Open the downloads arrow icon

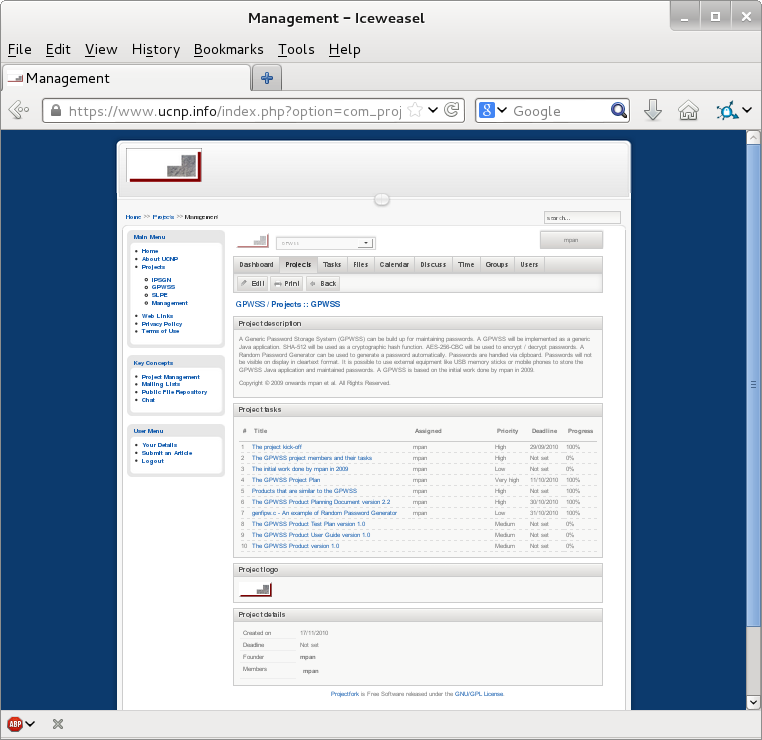pos(653,111)
